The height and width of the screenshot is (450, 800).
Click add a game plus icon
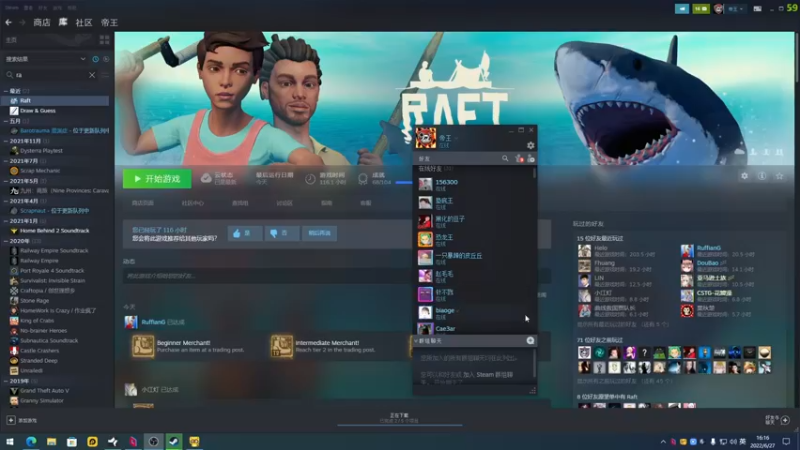pyautogui.click(x=11, y=420)
